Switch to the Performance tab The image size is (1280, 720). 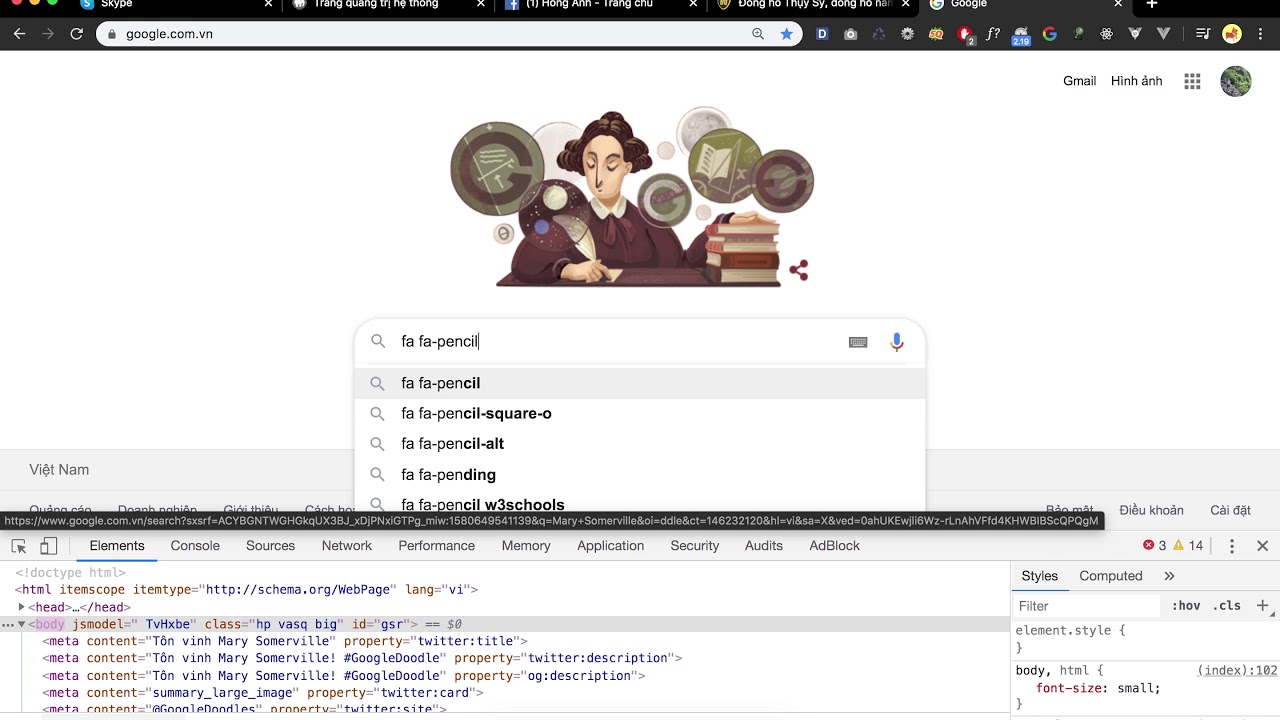coord(436,546)
